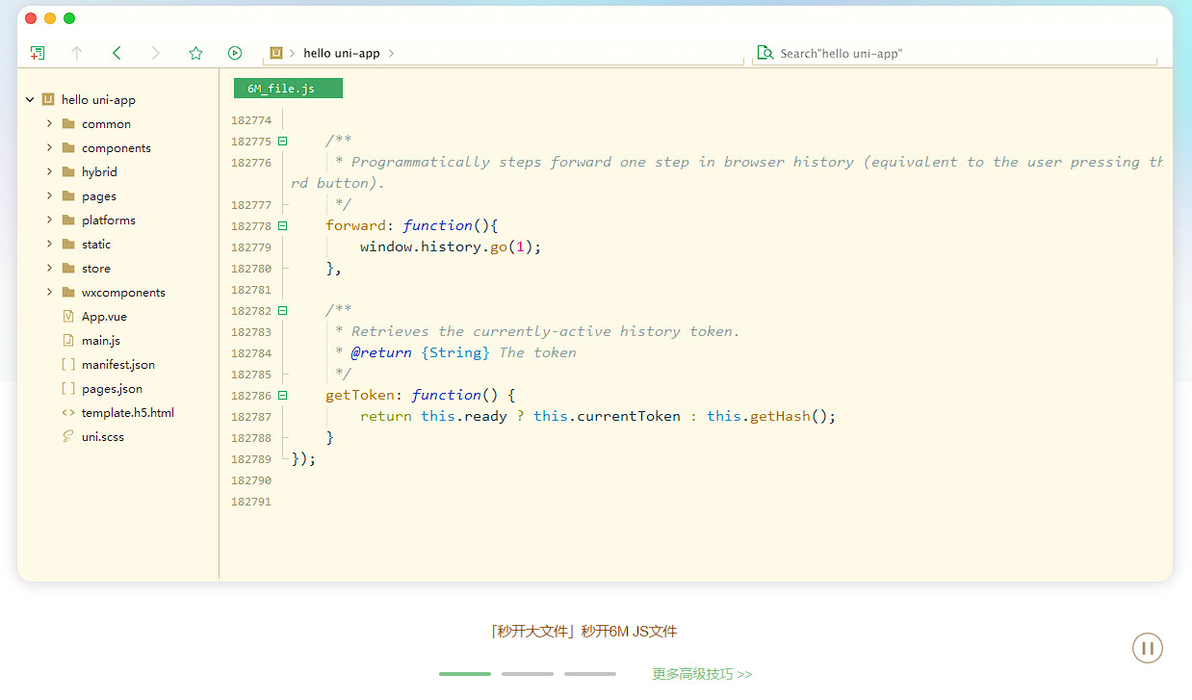Click the style icon of uni.scss
1192x700 pixels.
[68, 436]
